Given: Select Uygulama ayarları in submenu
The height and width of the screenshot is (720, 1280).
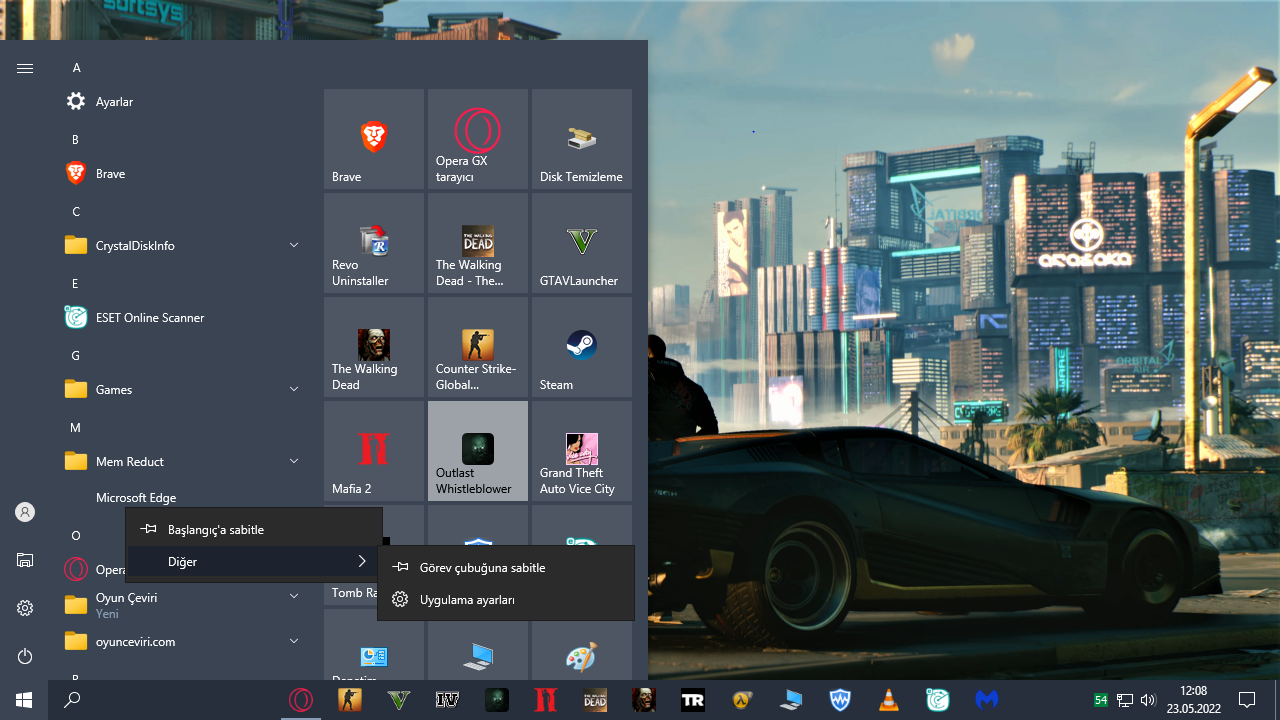Looking at the screenshot, I should [x=506, y=599].
